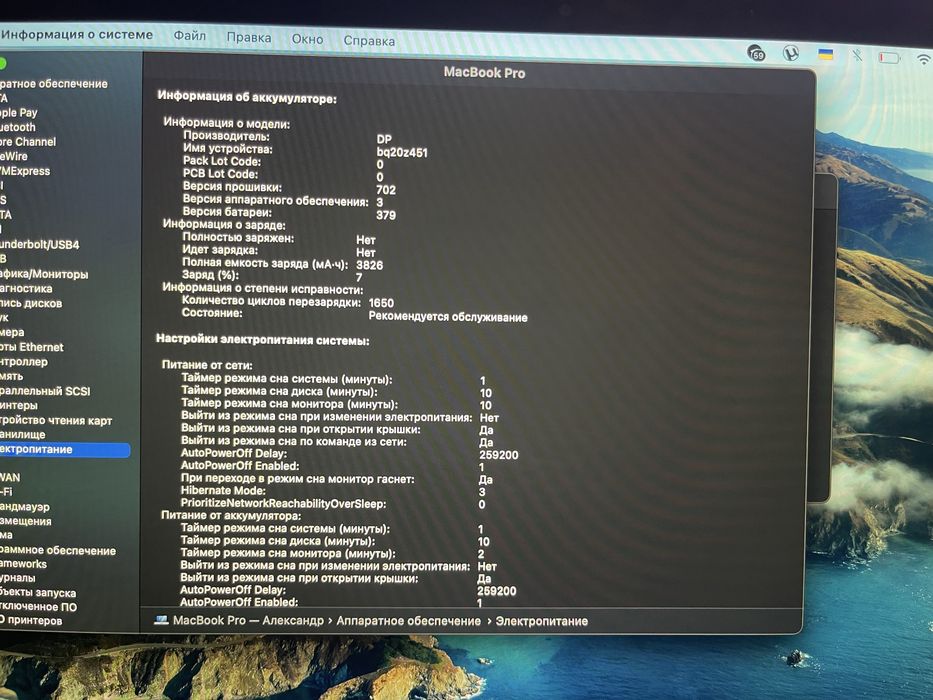The width and height of the screenshot is (933, 700).
Task: Select the WWAN sidebar item
Action: click(10, 477)
